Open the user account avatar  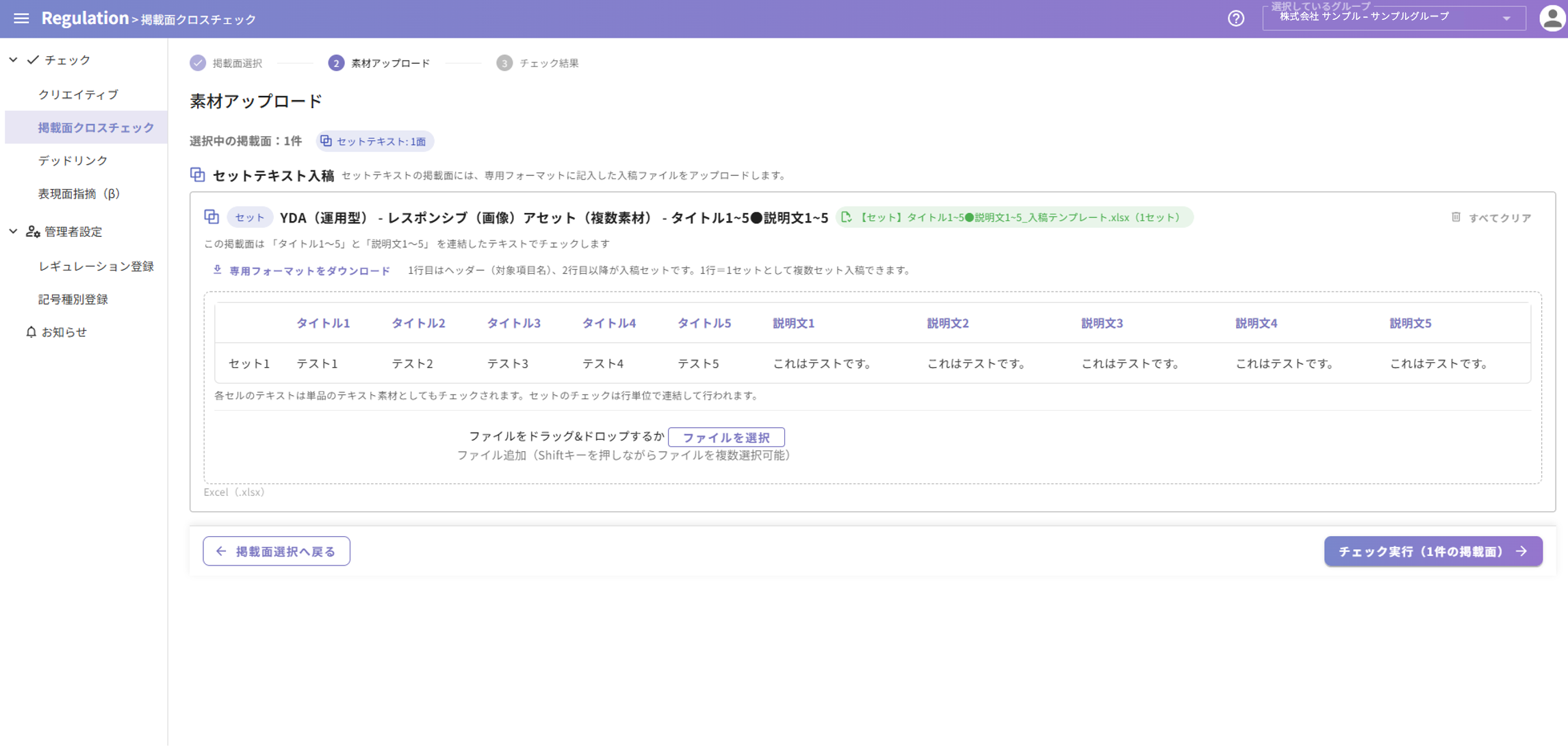tap(1552, 18)
